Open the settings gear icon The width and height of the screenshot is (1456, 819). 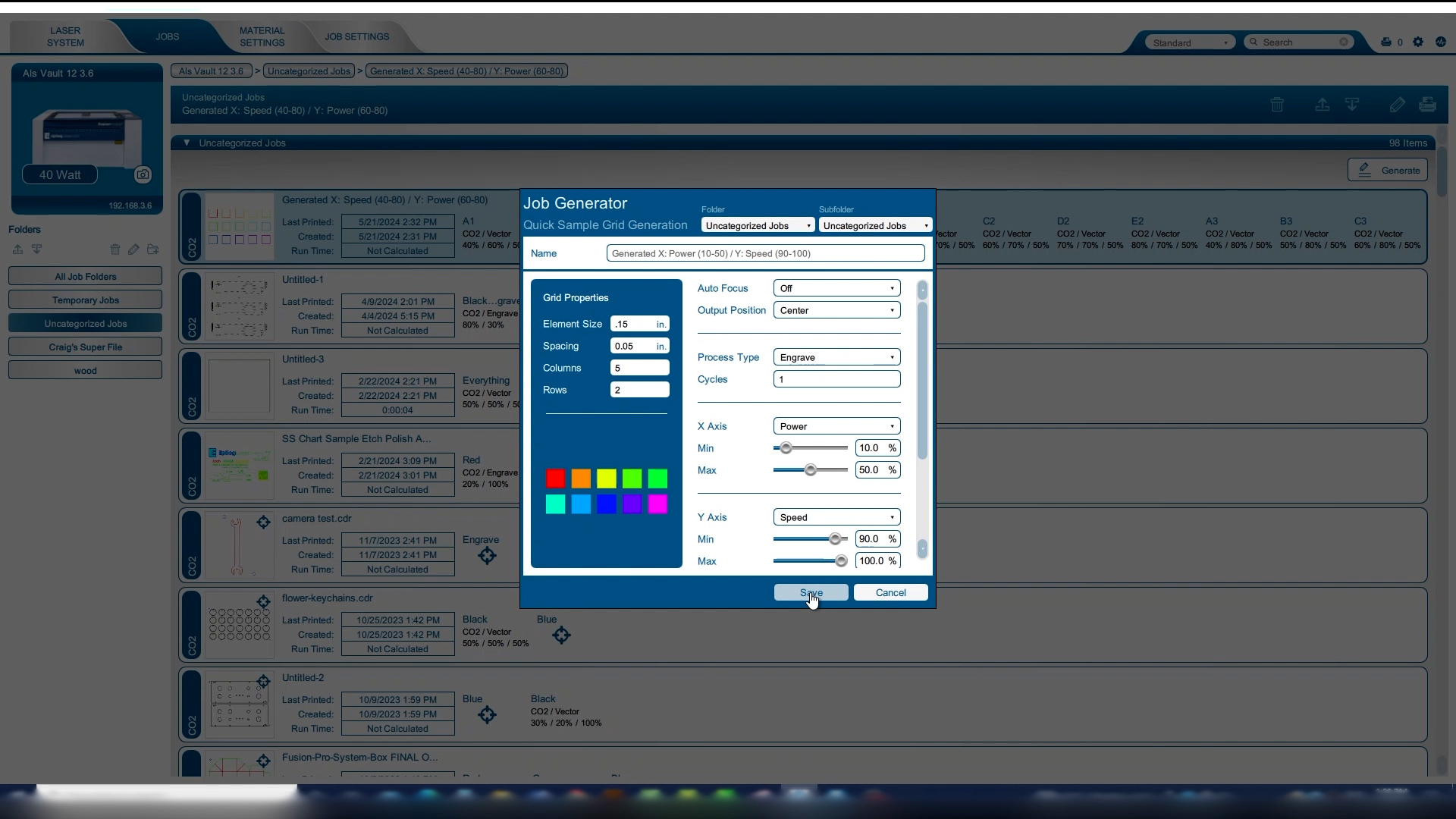coord(1418,42)
